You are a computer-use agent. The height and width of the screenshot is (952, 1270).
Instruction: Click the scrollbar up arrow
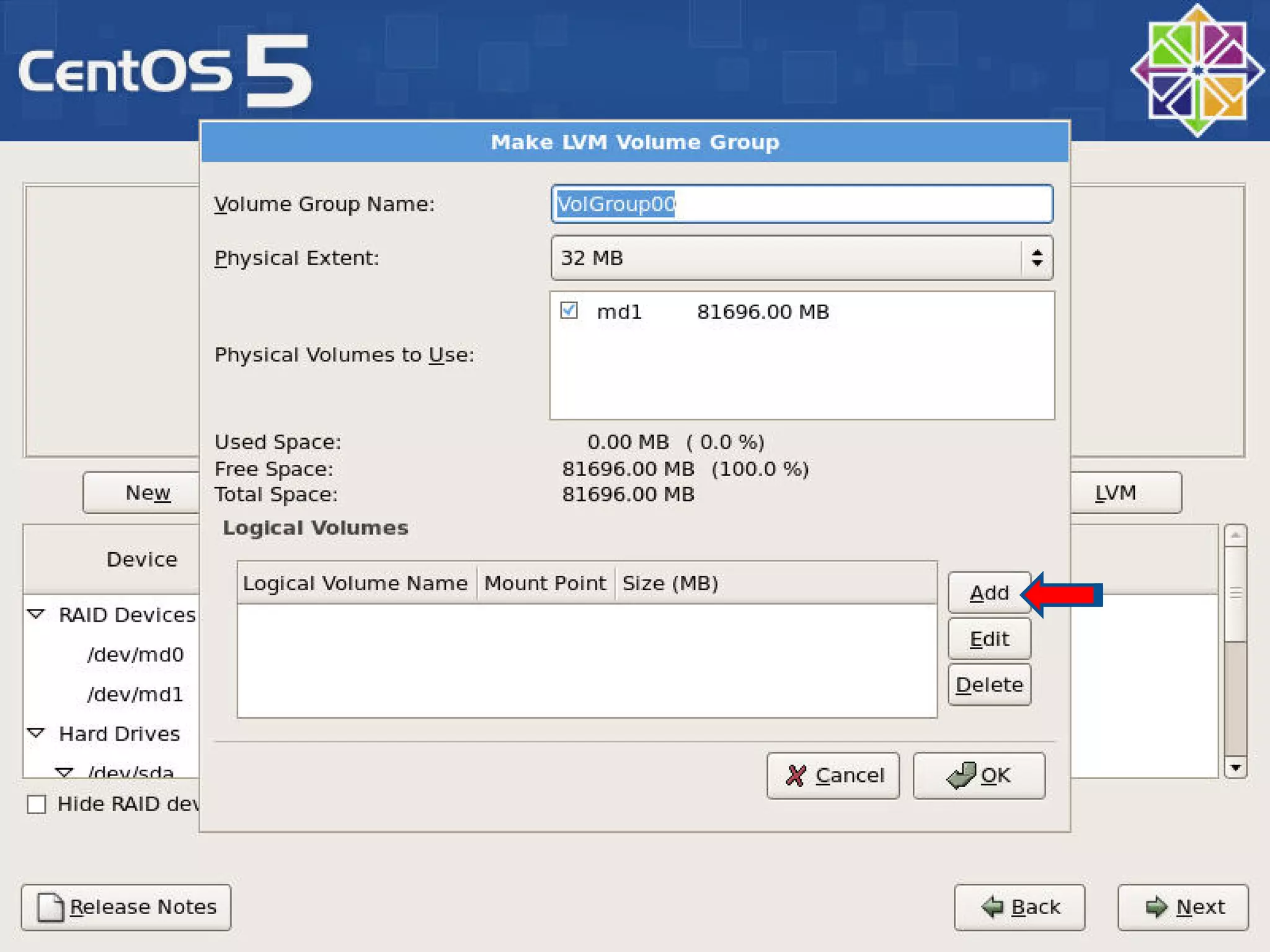click(1235, 535)
